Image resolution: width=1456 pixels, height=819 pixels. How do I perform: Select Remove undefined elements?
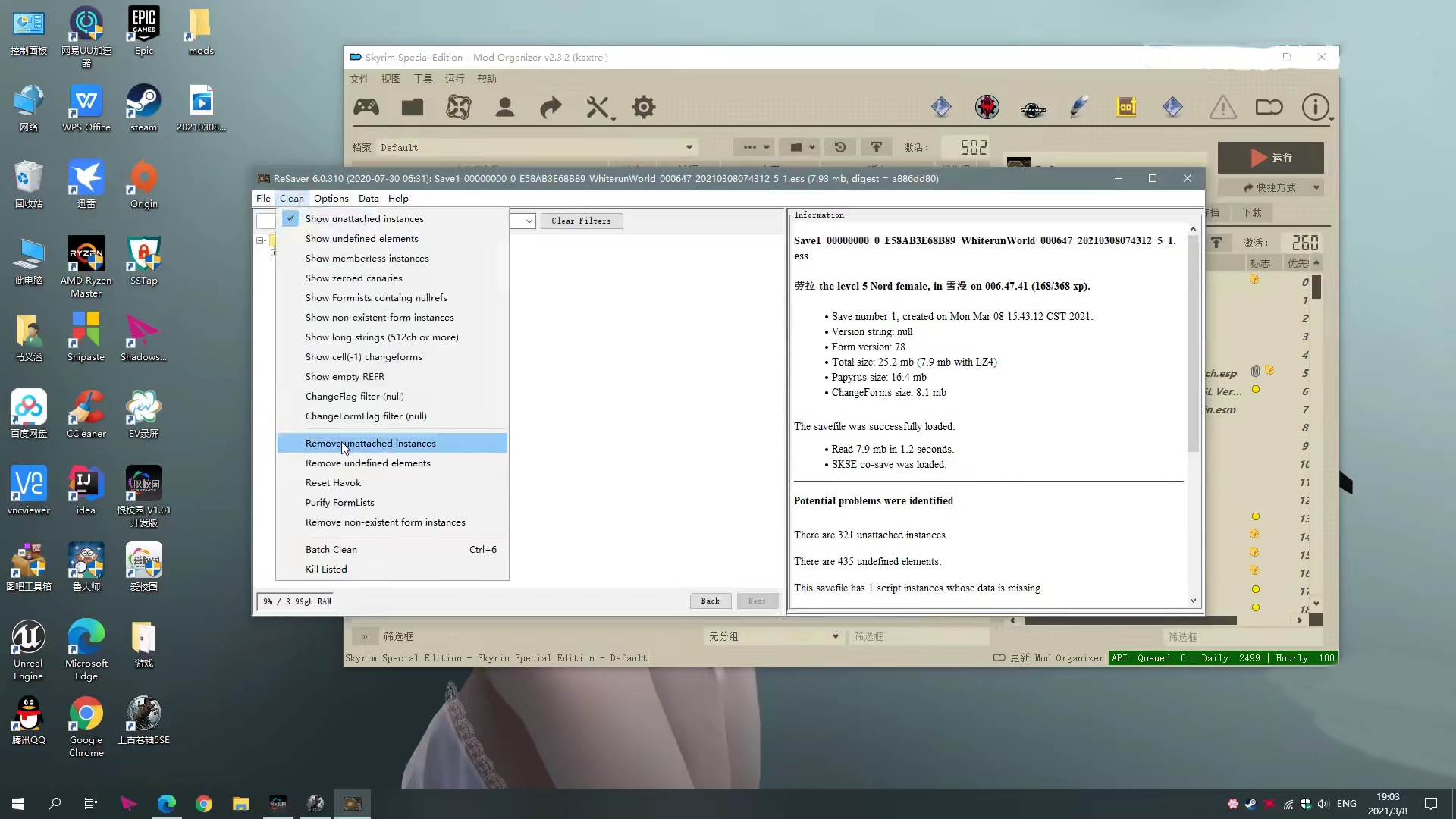(392, 463)
